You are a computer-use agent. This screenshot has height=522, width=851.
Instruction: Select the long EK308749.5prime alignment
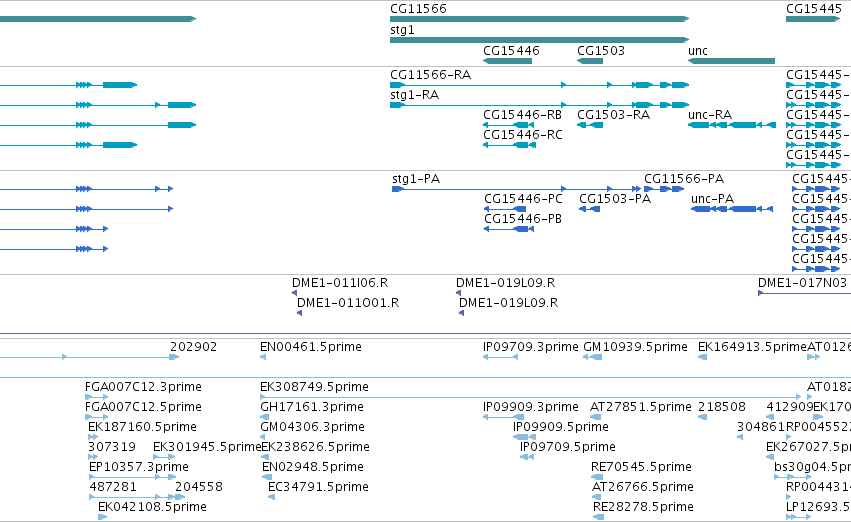tap(531, 397)
